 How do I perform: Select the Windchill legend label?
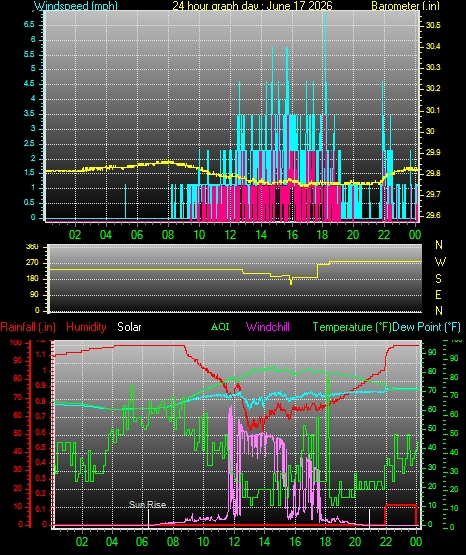267,327
